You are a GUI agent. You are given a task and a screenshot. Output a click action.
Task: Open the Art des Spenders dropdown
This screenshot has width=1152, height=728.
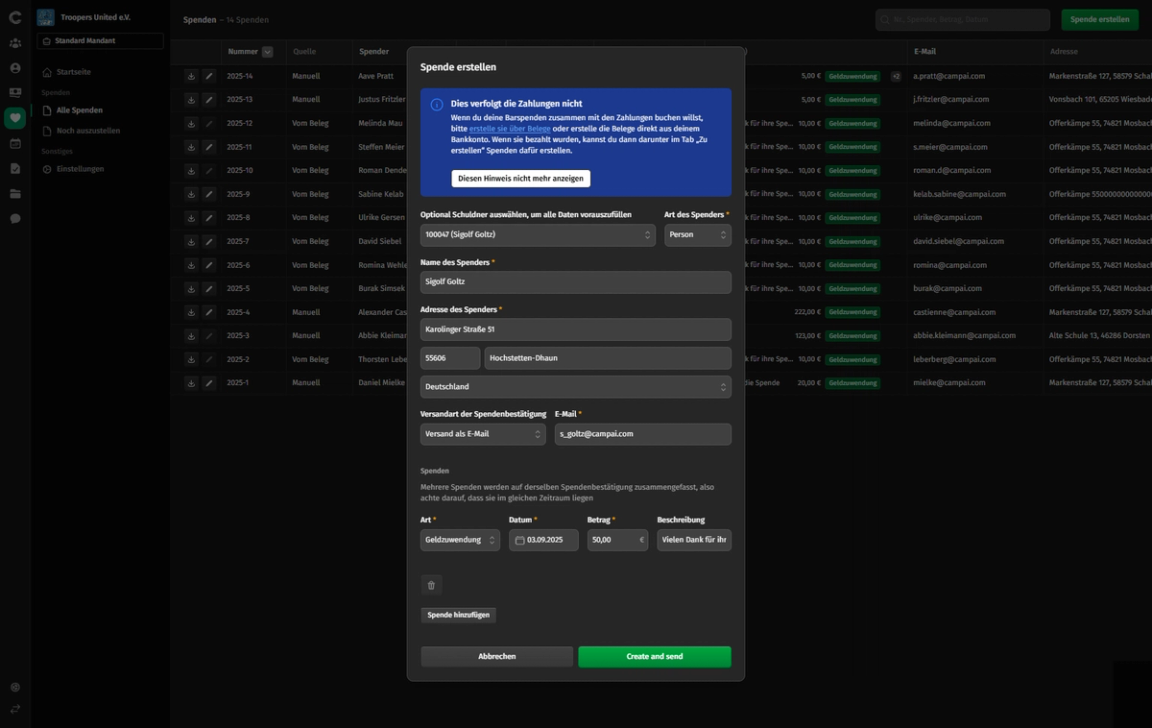(x=697, y=235)
